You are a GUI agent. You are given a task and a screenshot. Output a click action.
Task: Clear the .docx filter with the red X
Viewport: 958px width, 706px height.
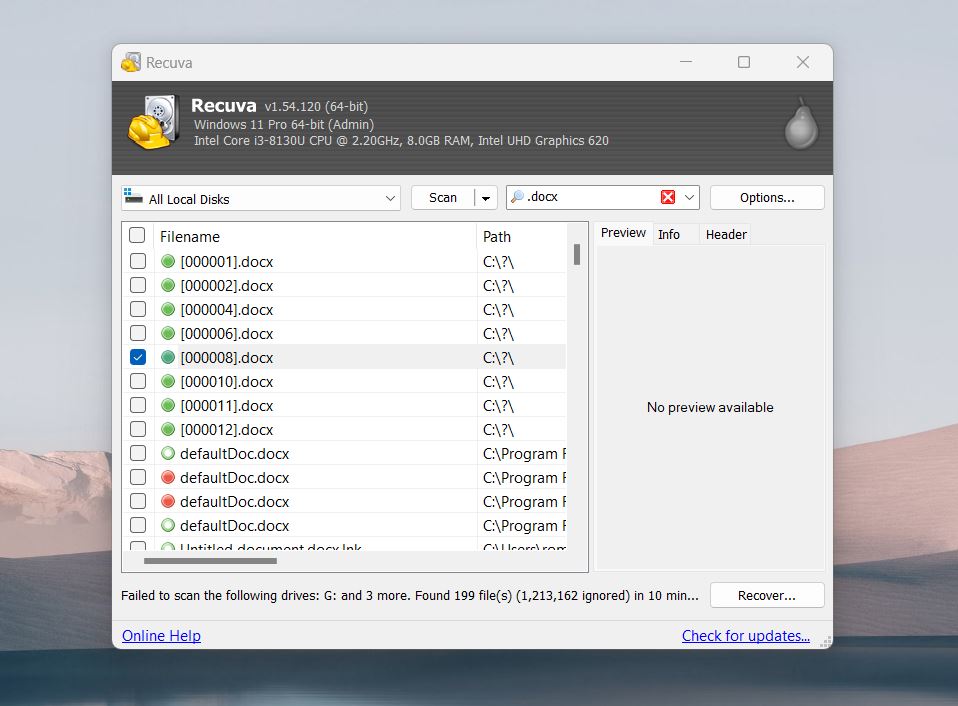pyautogui.click(x=668, y=197)
